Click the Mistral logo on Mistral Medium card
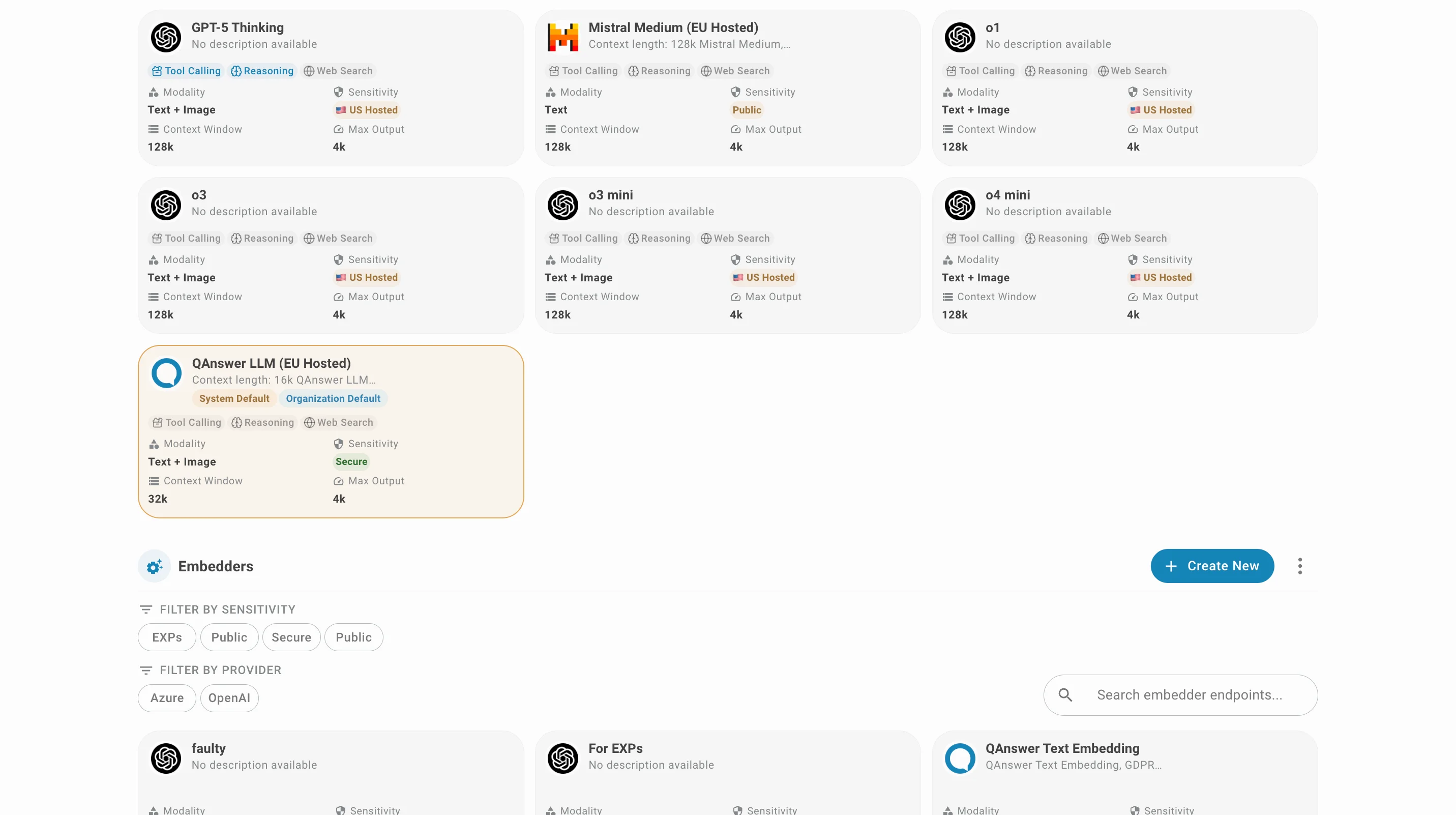 pos(562,37)
